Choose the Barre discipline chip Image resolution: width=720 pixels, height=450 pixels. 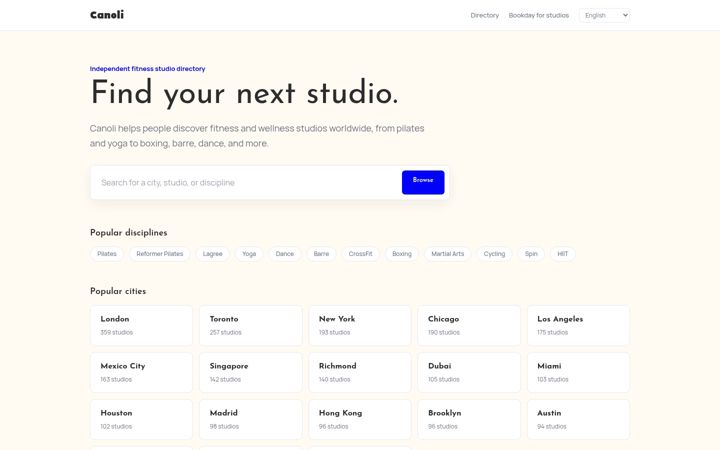(x=321, y=254)
